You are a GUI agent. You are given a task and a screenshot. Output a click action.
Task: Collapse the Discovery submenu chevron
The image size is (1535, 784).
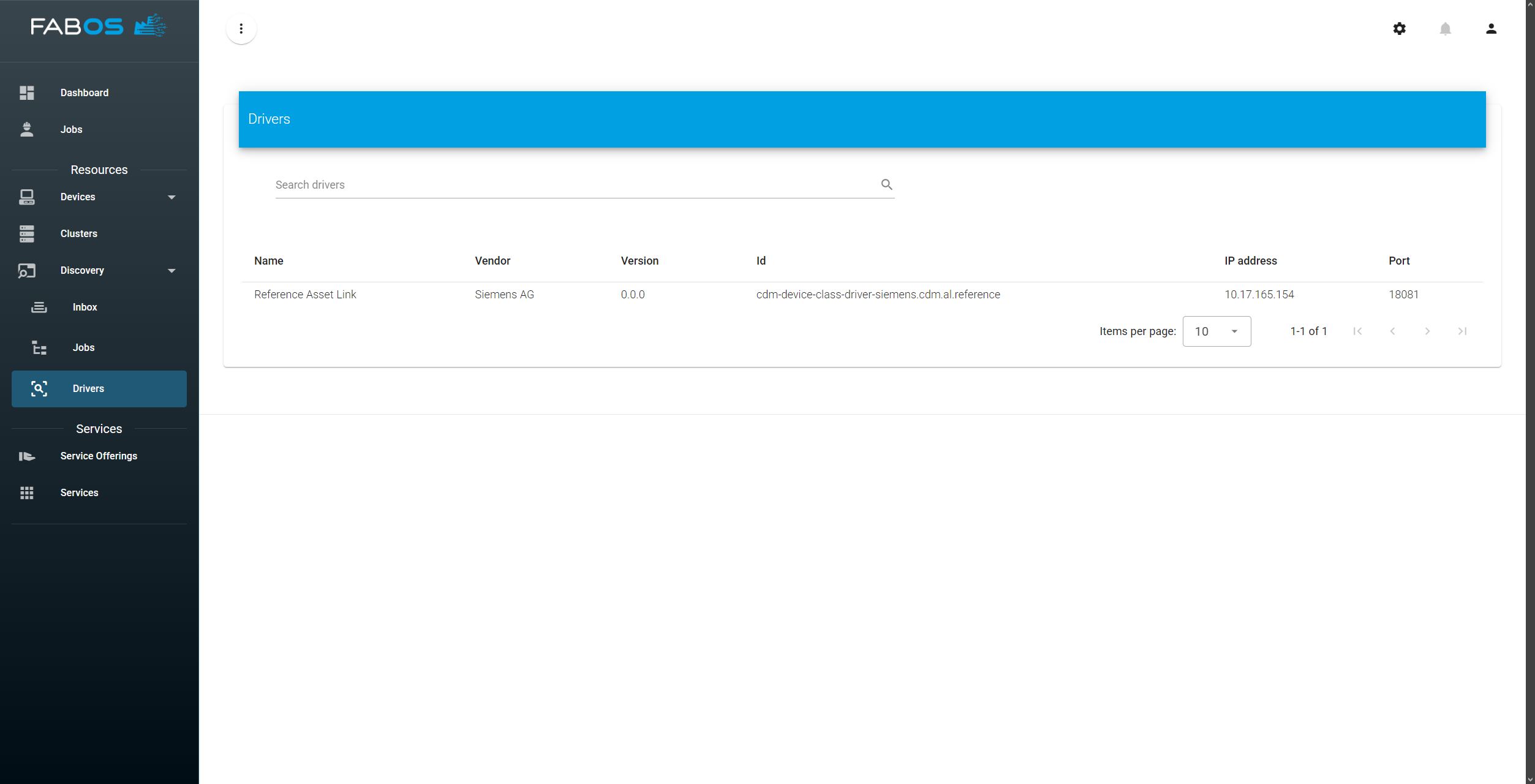click(x=172, y=270)
